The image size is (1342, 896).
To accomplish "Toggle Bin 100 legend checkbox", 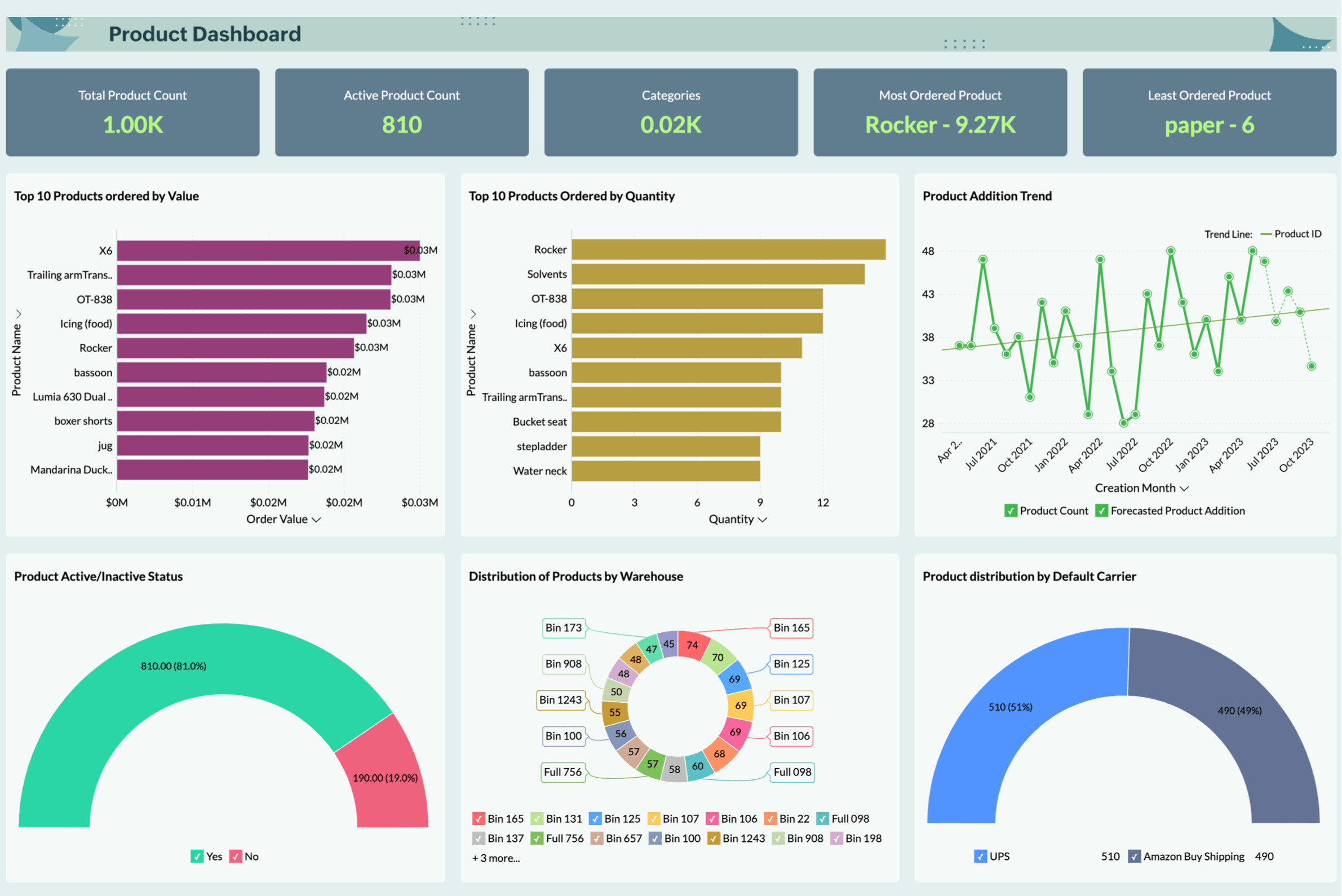I will click(655, 838).
